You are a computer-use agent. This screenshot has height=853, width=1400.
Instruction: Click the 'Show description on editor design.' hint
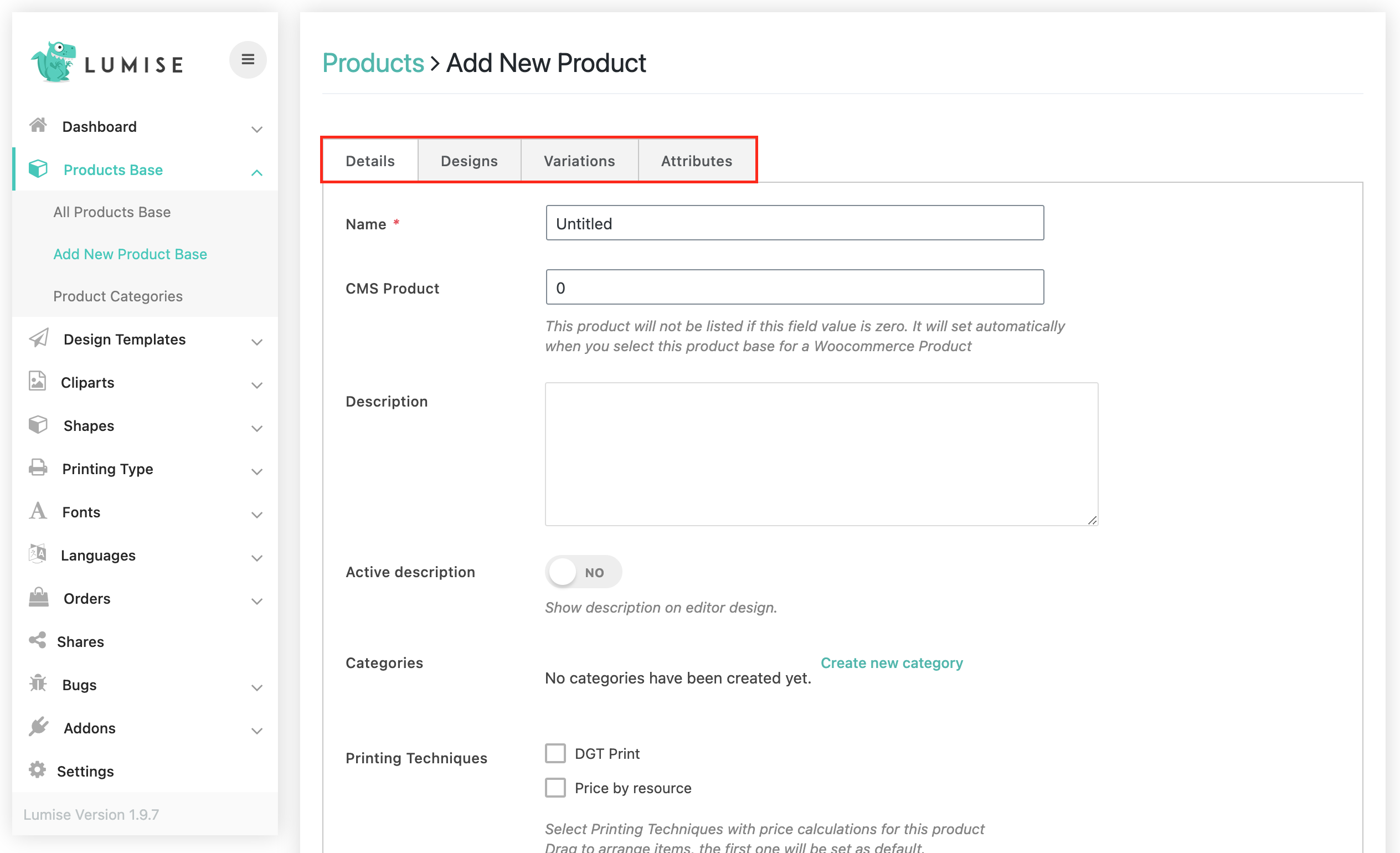click(x=661, y=608)
